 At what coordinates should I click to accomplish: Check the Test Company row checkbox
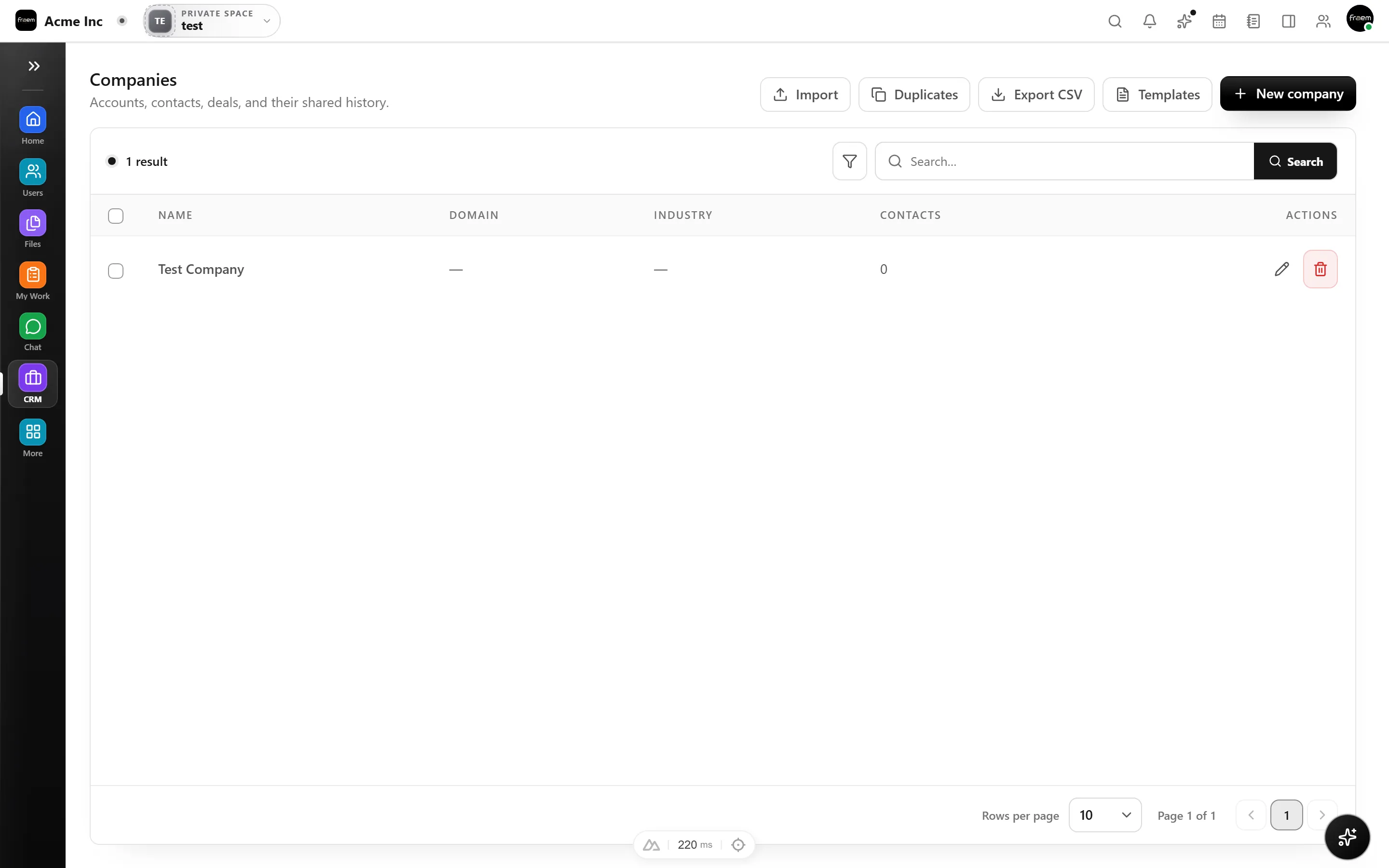click(x=116, y=271)
